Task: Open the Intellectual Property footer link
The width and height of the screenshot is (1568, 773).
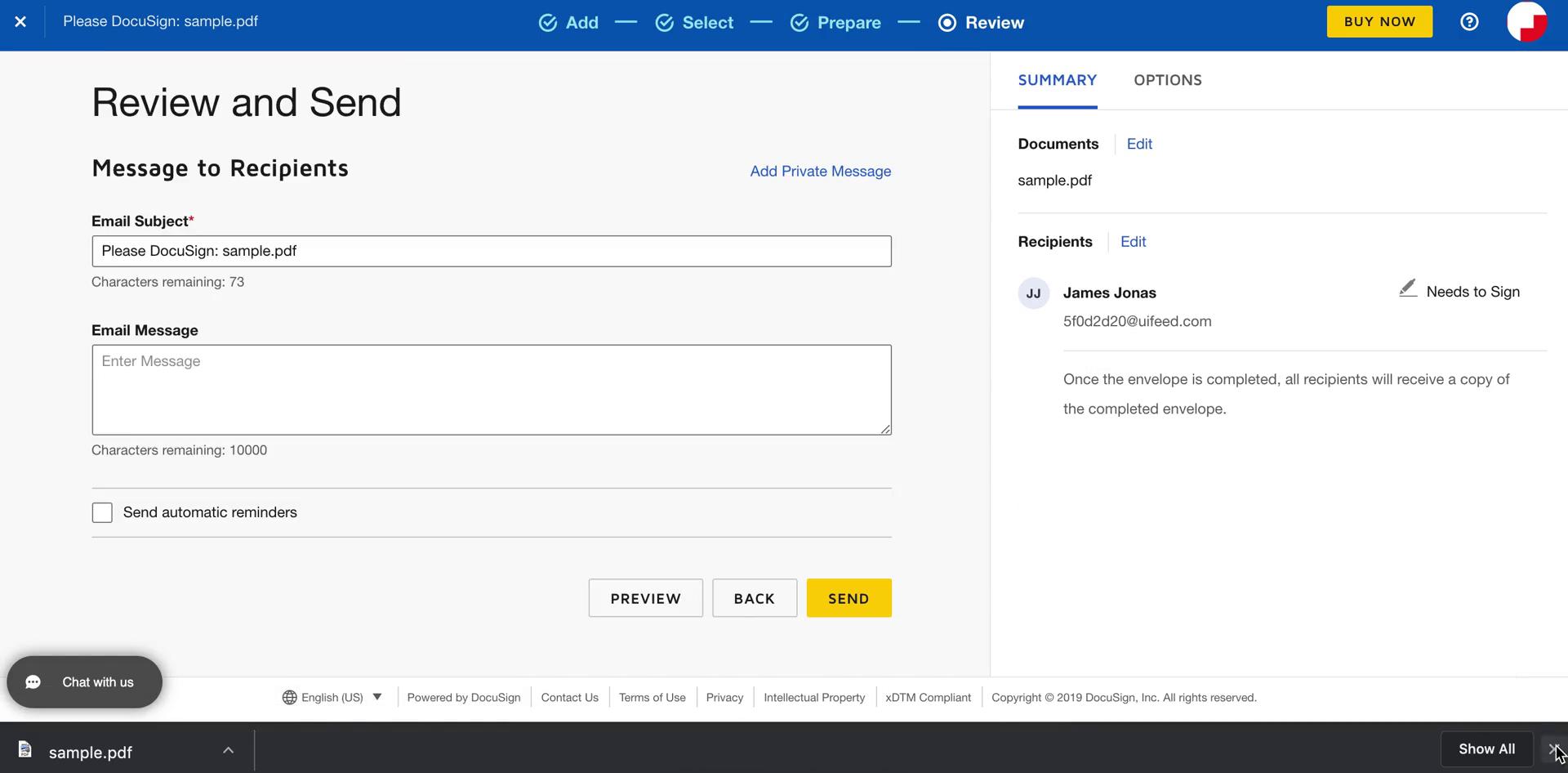Action: point(814,698)
